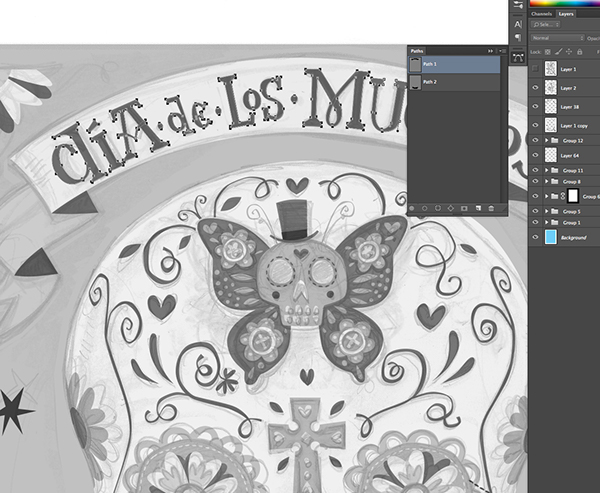Delete current path trash icon

click(491, 208)
